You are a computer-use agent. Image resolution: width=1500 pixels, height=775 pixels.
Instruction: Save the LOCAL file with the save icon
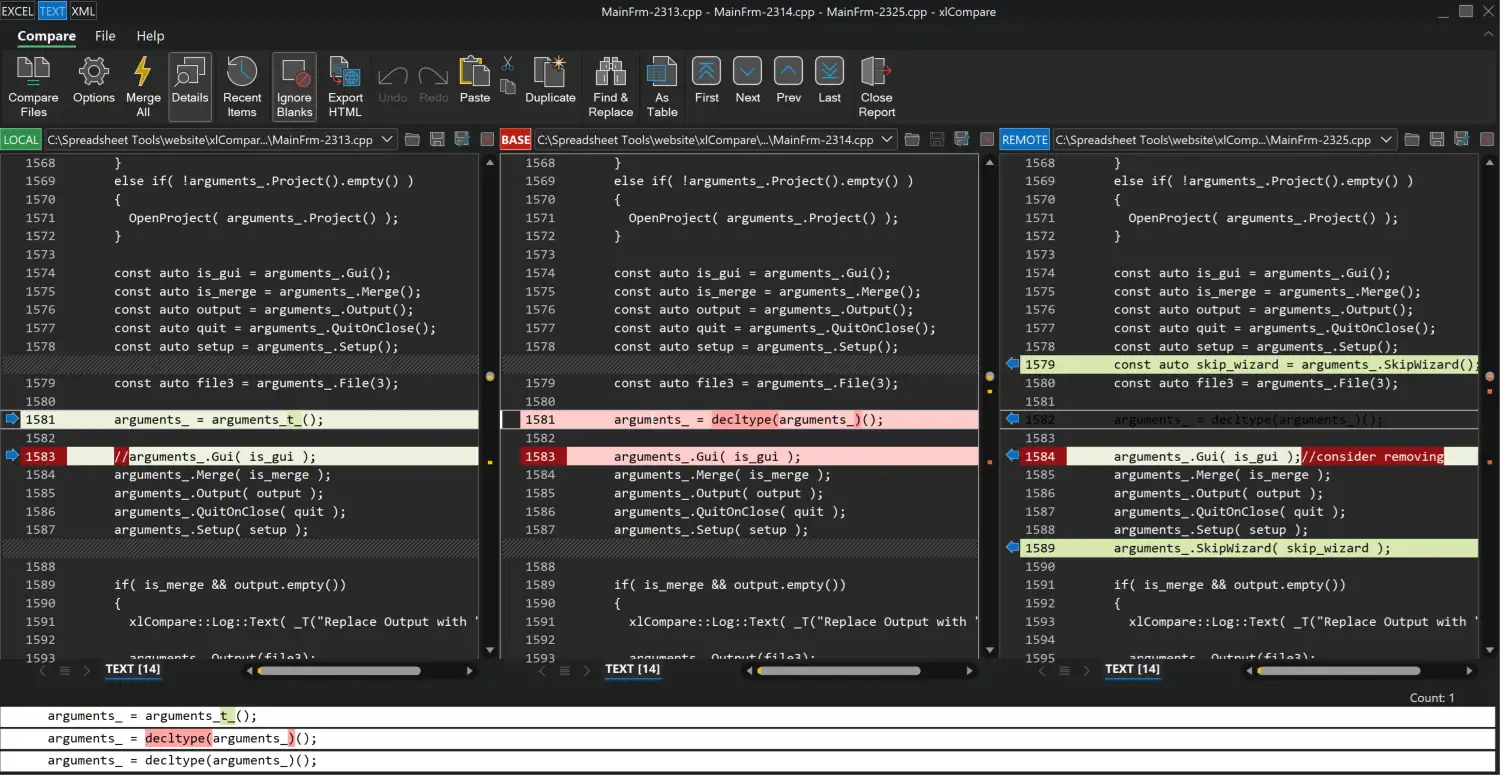pos(437,139)
